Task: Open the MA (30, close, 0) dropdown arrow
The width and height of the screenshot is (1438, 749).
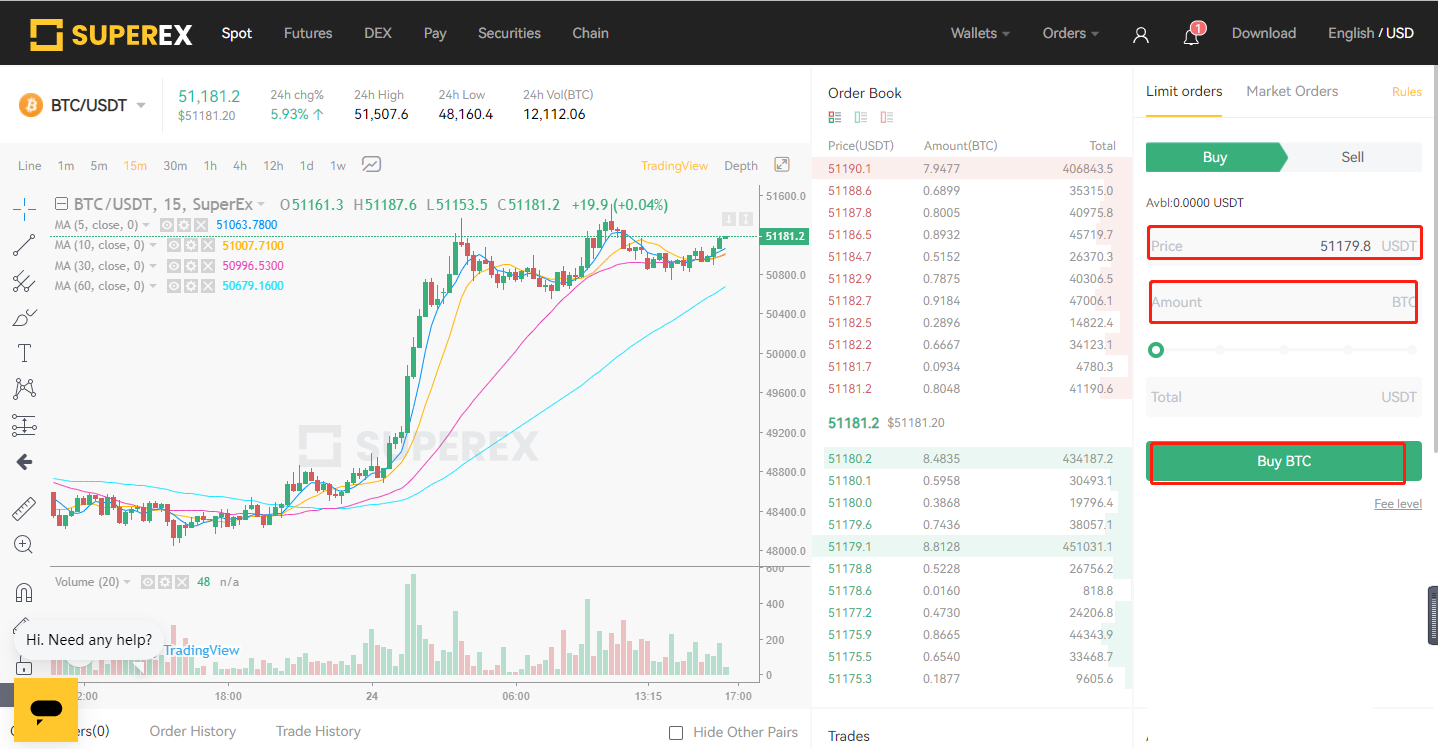Action: (x=152, y=267)
